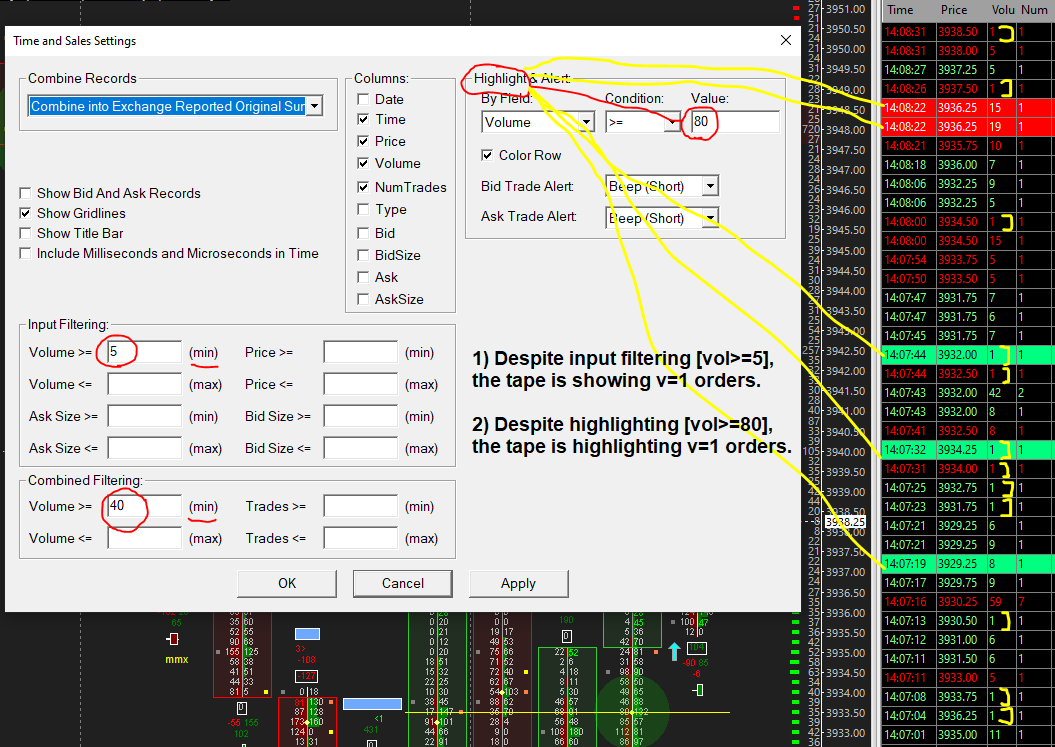Check Show Bid And Ask Records
Image resolution: width=1055 pixels, height=747 pixels.
click(26, 193)
